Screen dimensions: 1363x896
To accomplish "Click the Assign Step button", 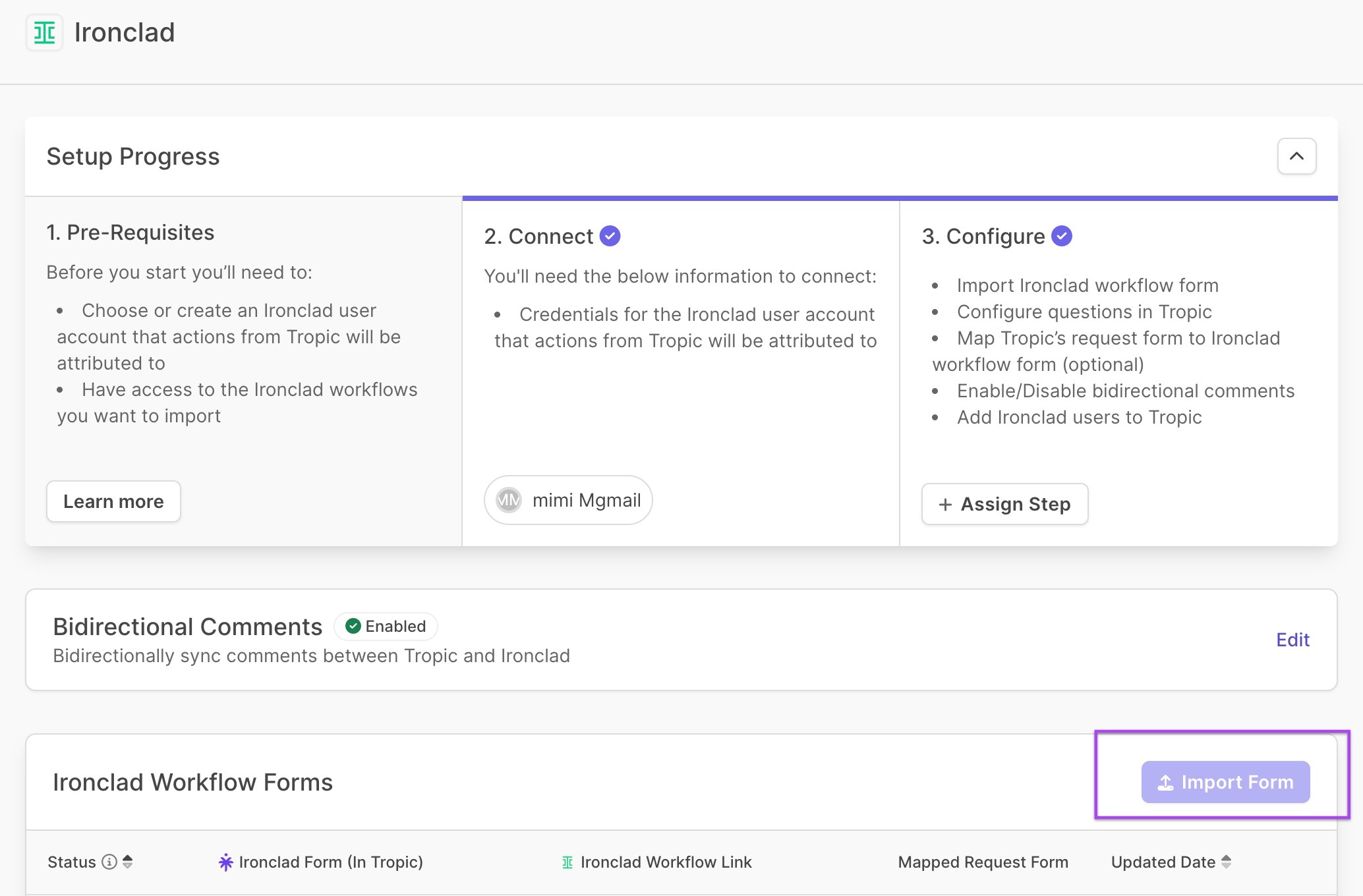I will click(x=1004, y=504).
